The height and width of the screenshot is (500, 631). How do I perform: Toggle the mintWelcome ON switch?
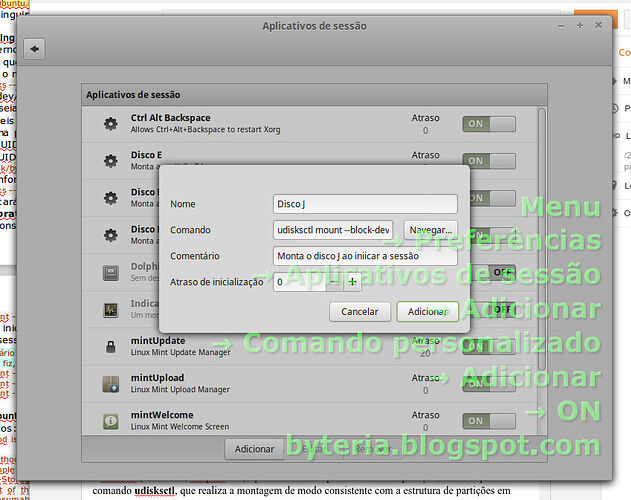[x=489, y=421]
